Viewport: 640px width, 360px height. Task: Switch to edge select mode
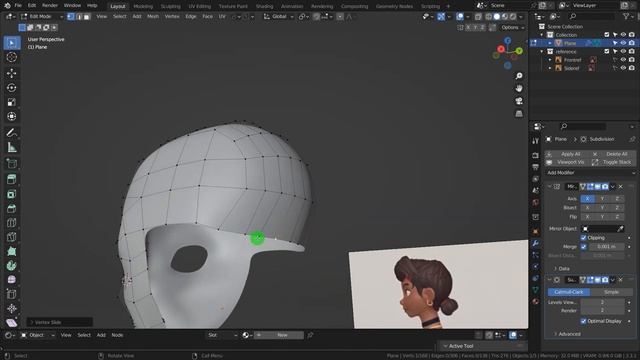(79, 17)
